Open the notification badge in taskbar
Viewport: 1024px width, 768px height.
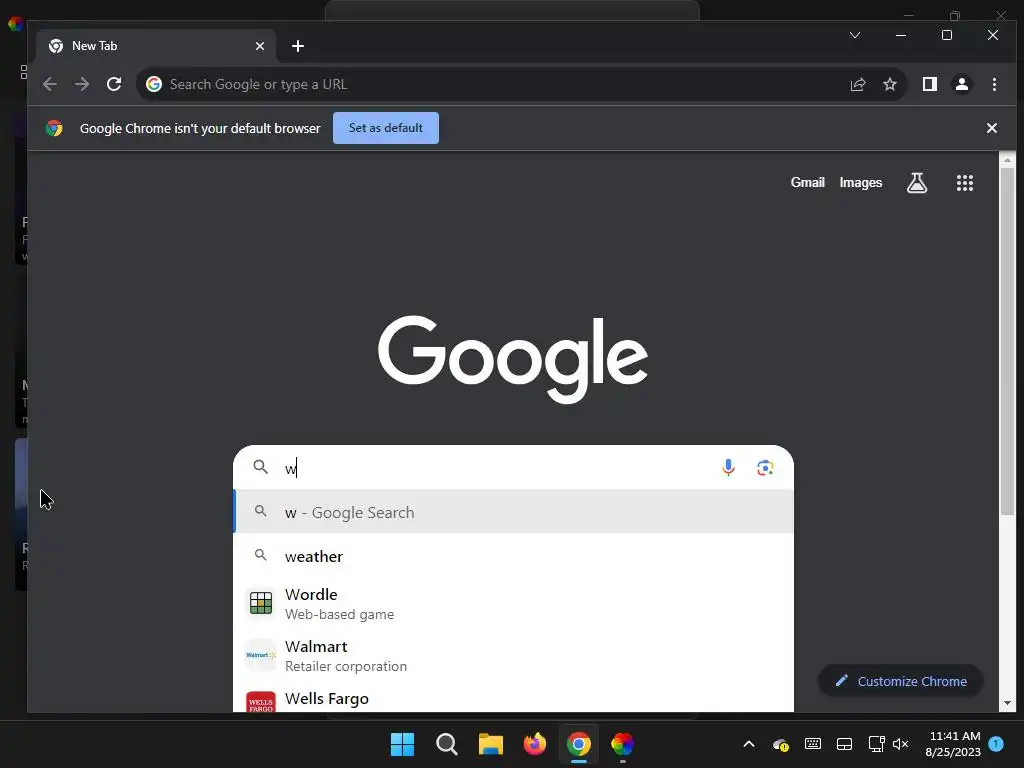tap(996, 744)
